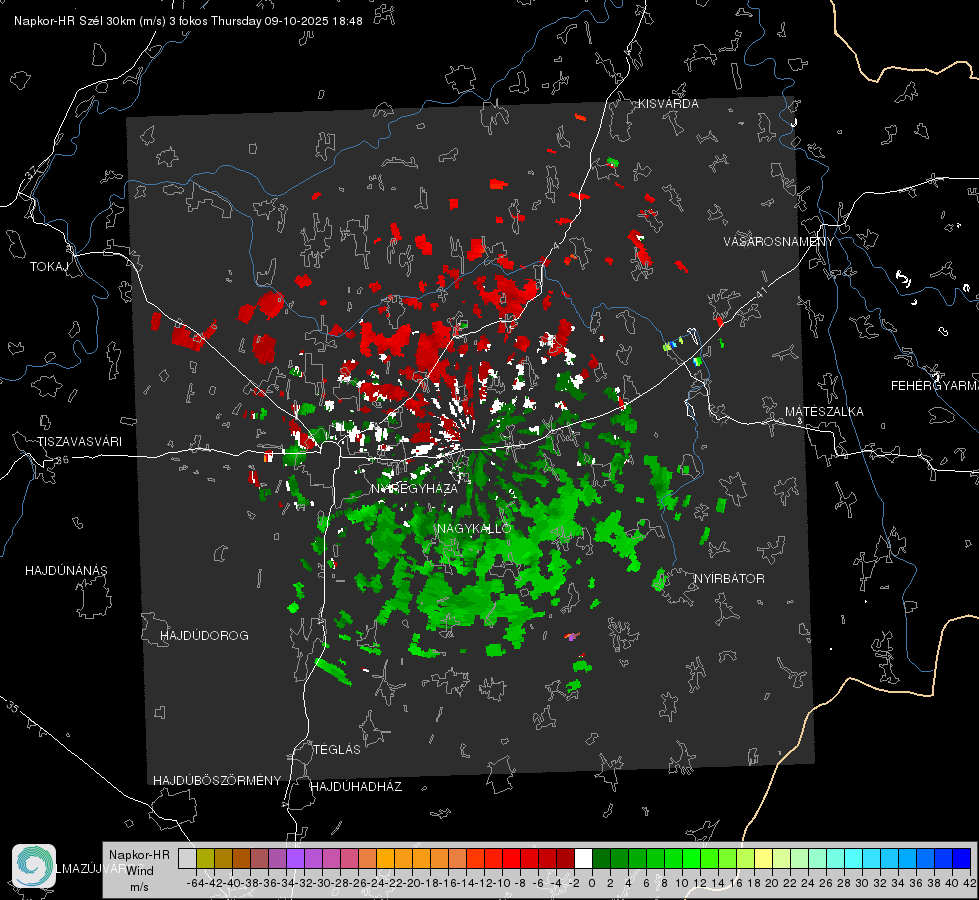Click the road number 35 label
This screenshot has width=979, height=900.
pyautogui.click(x=13, y=708)
